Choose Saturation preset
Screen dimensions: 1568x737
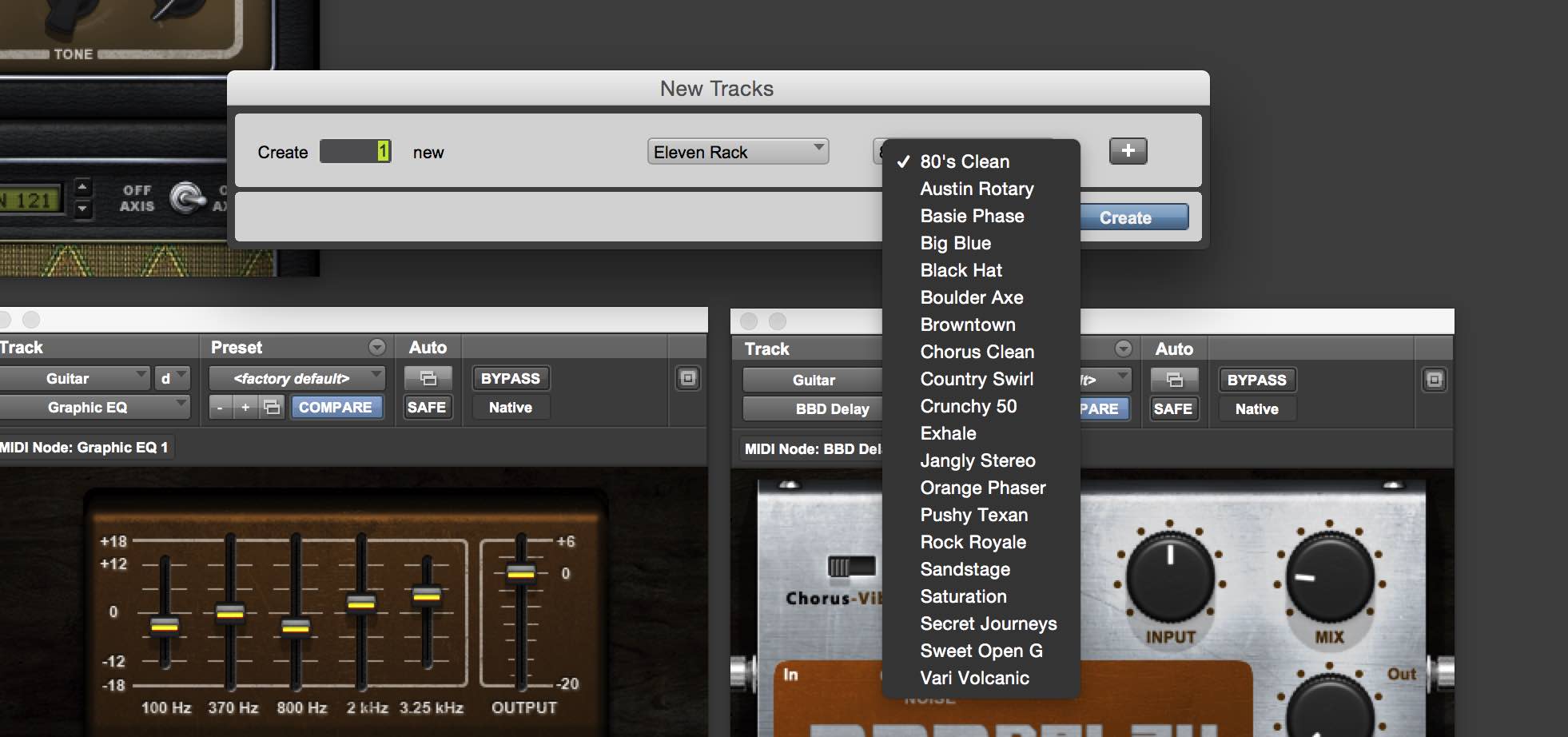[x=981, y=596]
